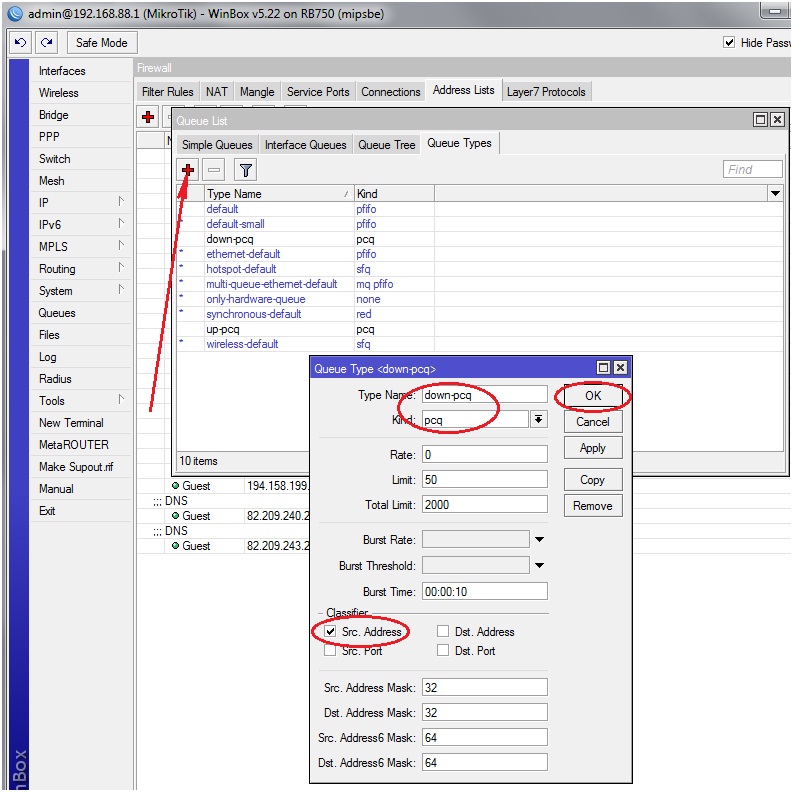Click the redo arrow in top toolbar
This screenshot has height=792, width=793.
(x=46, y=43)
